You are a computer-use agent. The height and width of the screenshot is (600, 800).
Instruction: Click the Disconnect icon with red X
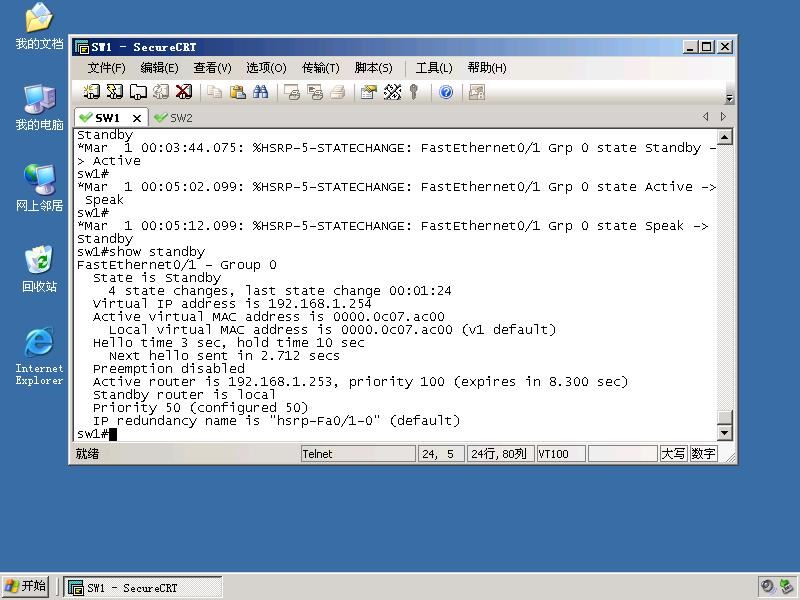[x=184, y=92]
